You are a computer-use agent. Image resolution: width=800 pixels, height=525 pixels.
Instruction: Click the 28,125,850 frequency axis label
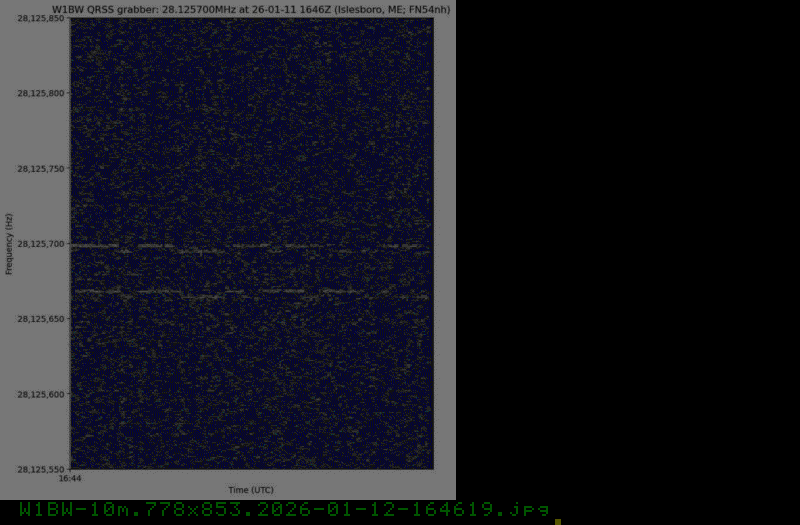41,19
